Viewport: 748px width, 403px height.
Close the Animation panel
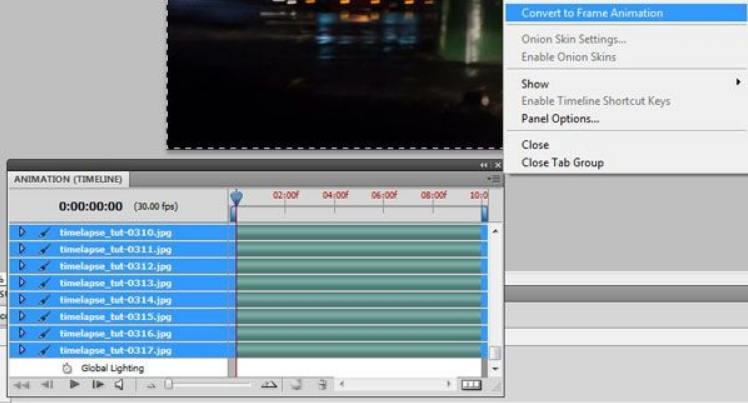point(498,165)
